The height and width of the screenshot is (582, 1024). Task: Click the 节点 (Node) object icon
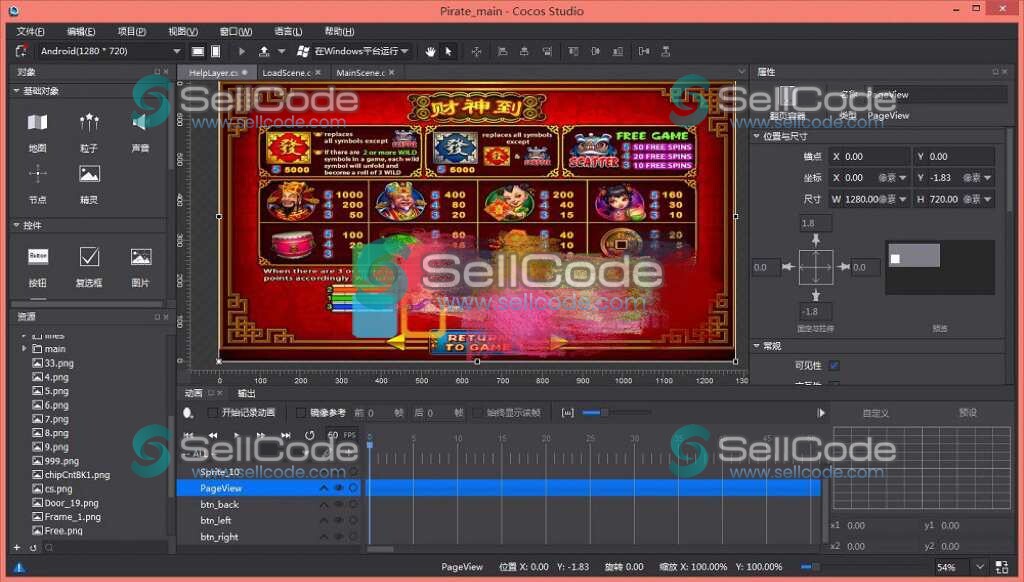(x=37, y=174)
